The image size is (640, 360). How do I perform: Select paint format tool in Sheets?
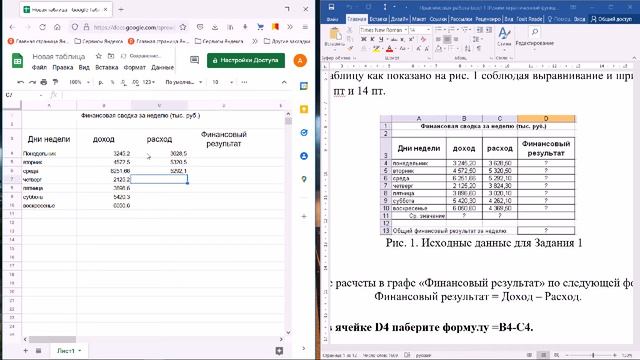click(55, 82)
